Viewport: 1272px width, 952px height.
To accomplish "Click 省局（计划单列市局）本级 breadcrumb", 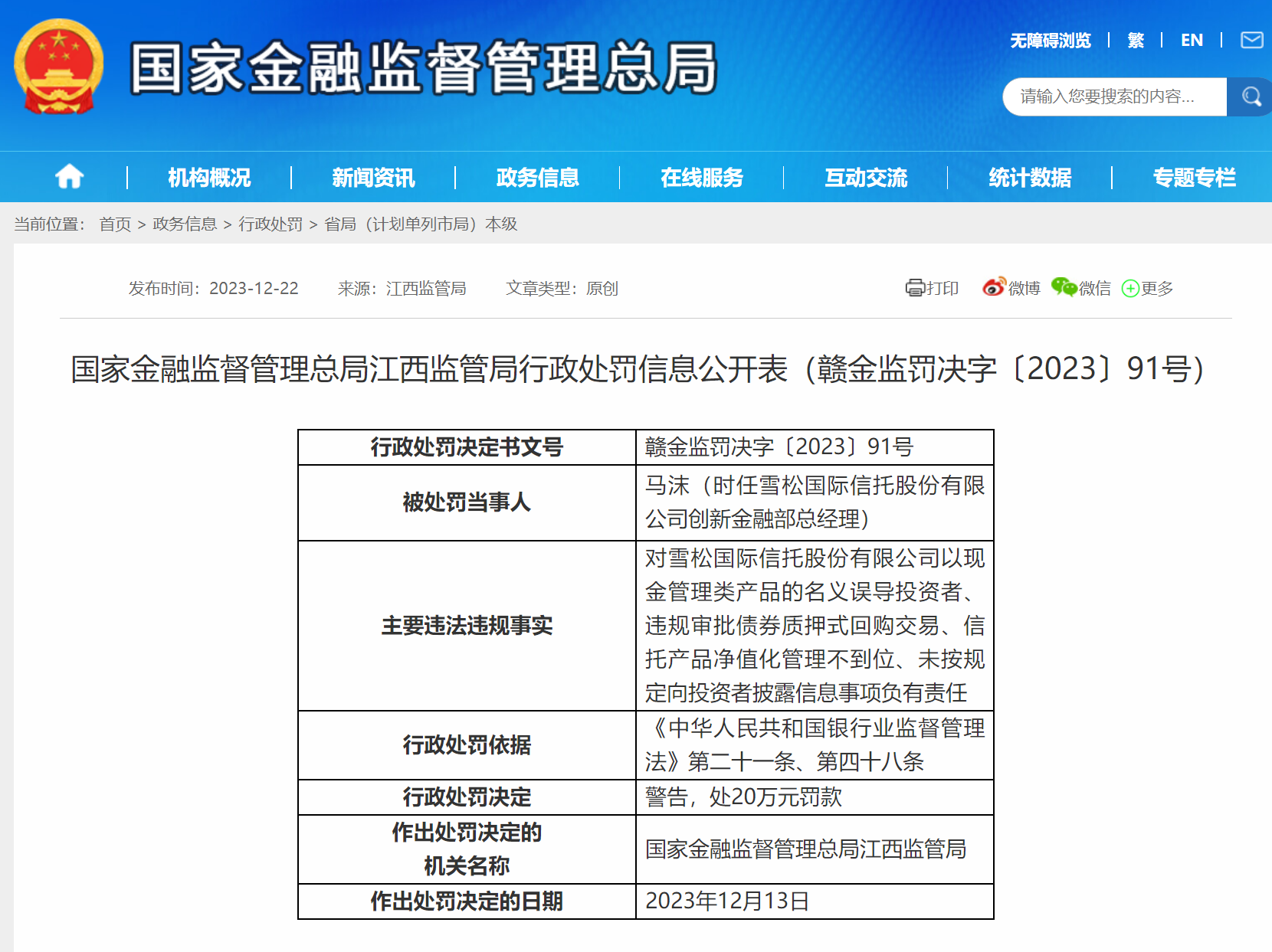I will (x=421, y=224).
